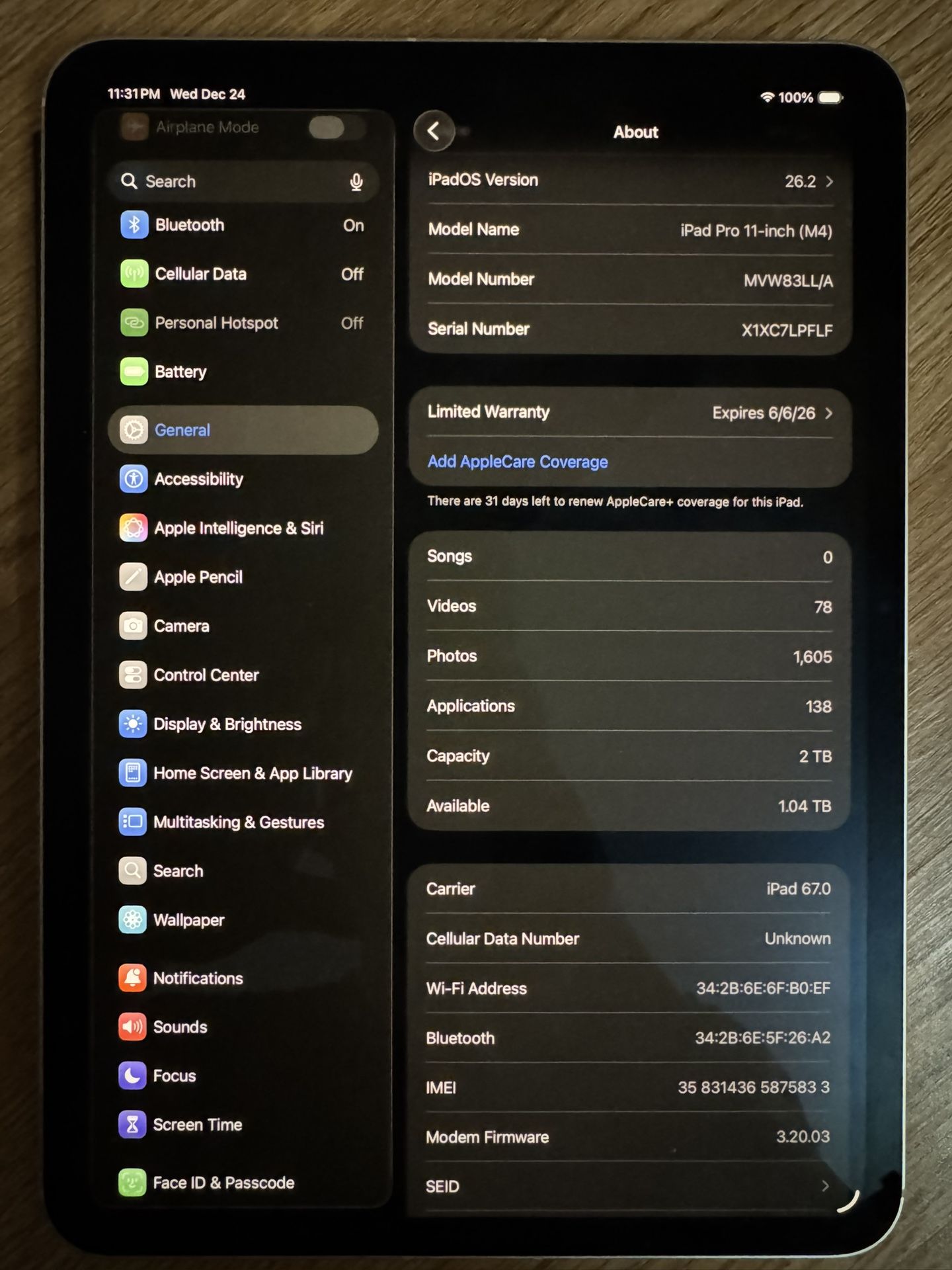This screenshot has width=952, height=1270.
Task: Tap the Sounds speaker icon
Action: (x=132, y=1027)
